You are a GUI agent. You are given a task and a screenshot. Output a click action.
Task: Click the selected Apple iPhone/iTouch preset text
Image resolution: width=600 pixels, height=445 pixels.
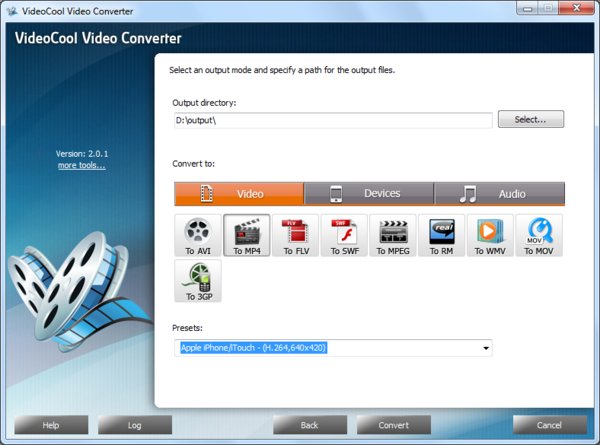[x=253, y=348]
